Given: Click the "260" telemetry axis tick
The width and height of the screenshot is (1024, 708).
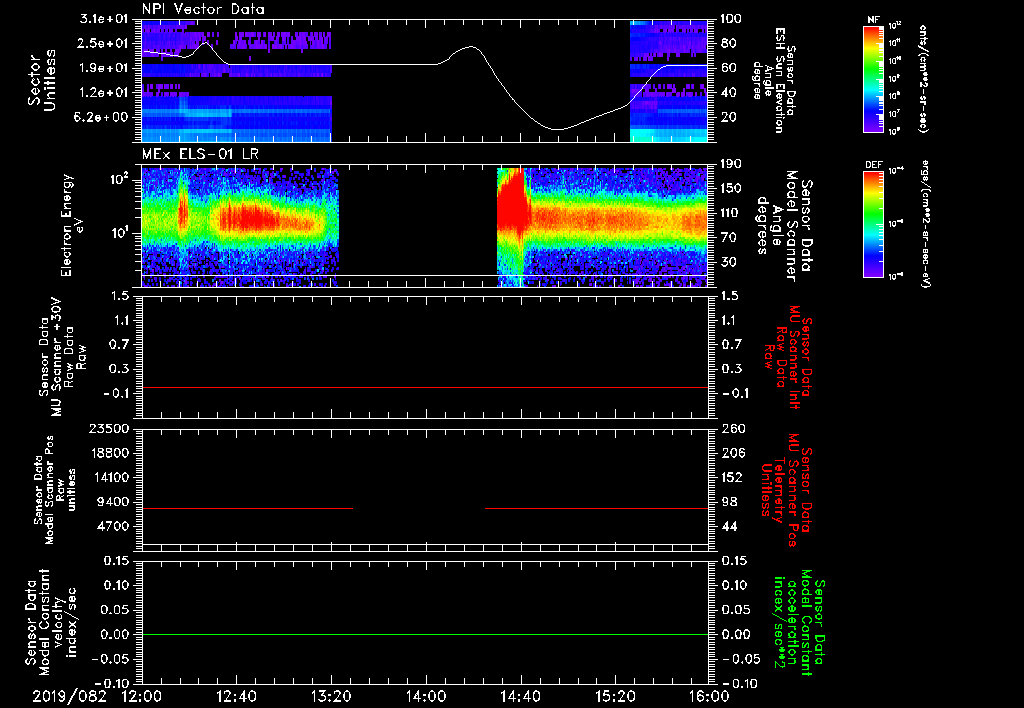Looking at the screenshot, I should click(x=733, y=428).
